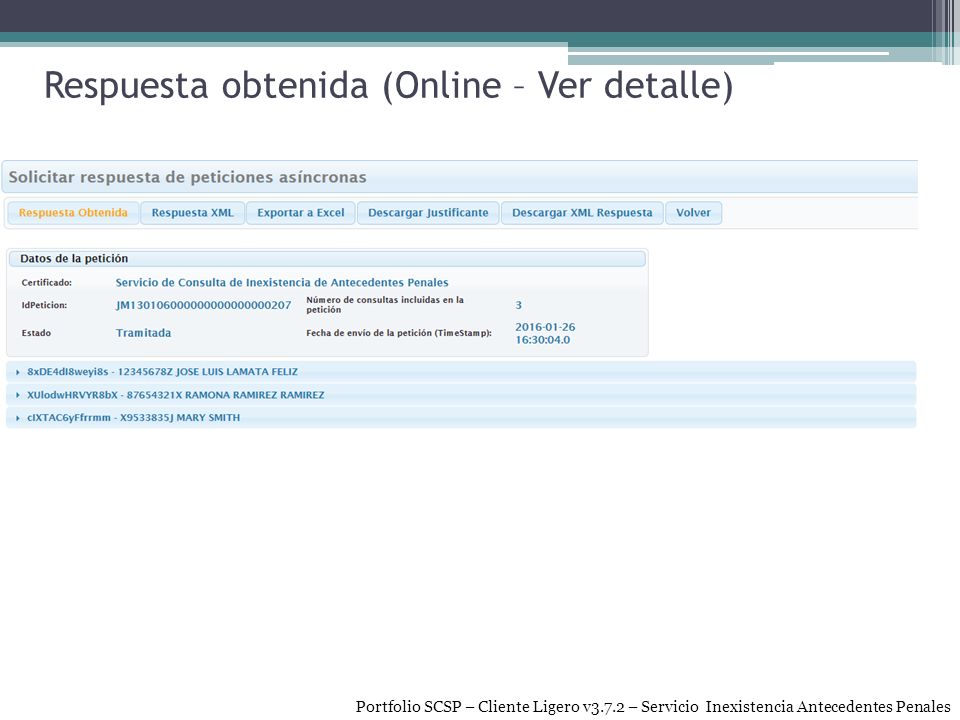The height and width of the screenshot is (720, 960).
Task: Select text cIXTAC6yFfrrmm - X9533835J MARY SMITH
Action: tap(133, 418)
